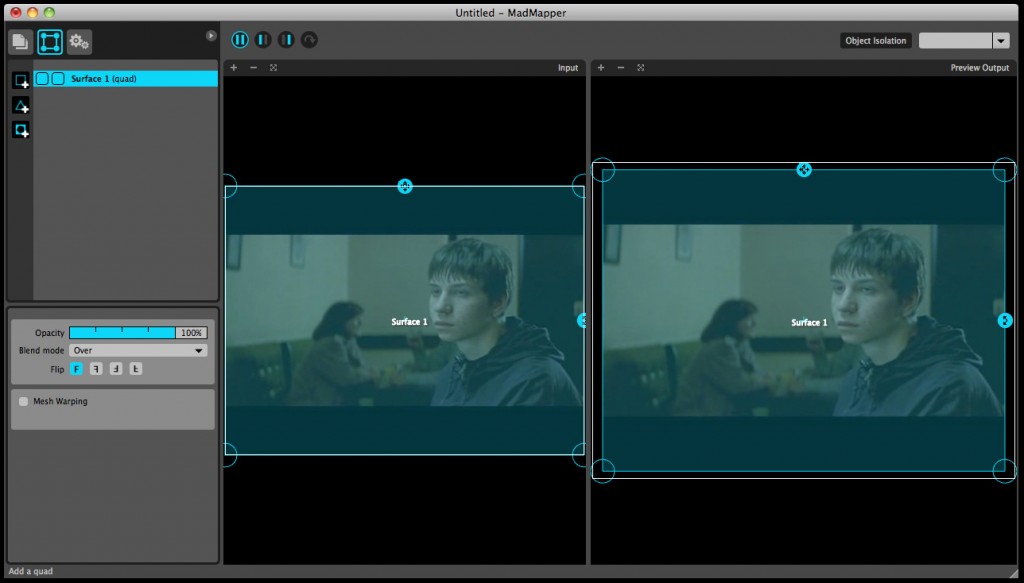
Task: Fit the Preview Output view to panel
Action: point(641,67)
